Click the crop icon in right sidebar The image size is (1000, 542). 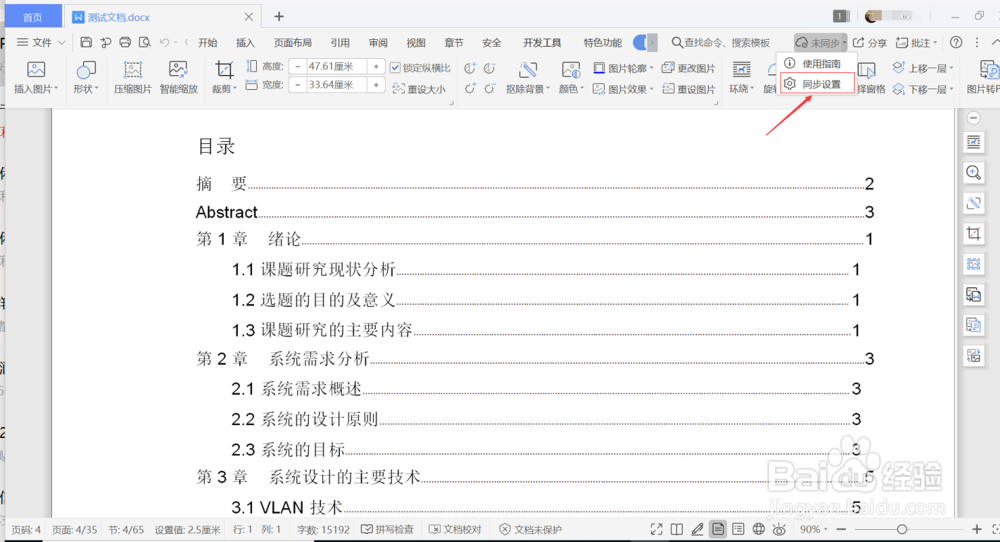point(973,233)
